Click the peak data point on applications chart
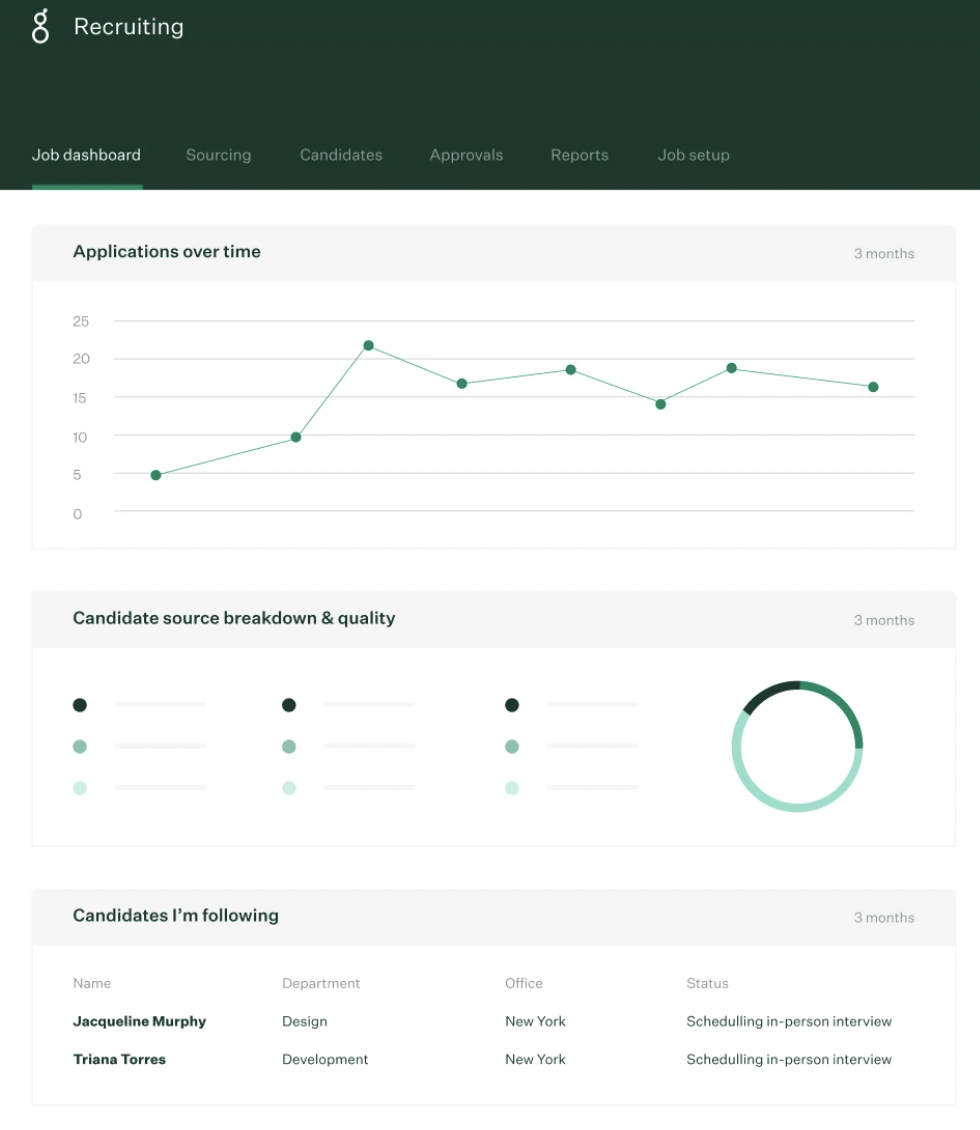This screenshot has height=1130, width=980. pos(368,344)
